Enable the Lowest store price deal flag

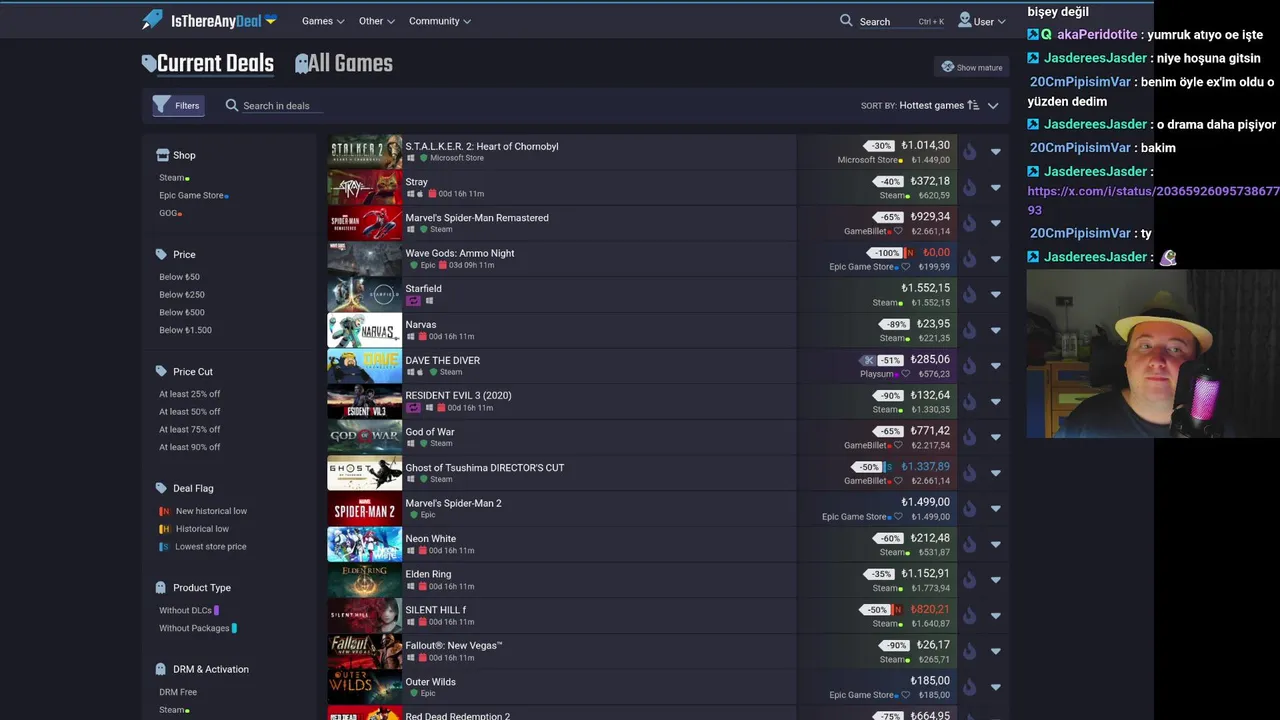(203, 547)
